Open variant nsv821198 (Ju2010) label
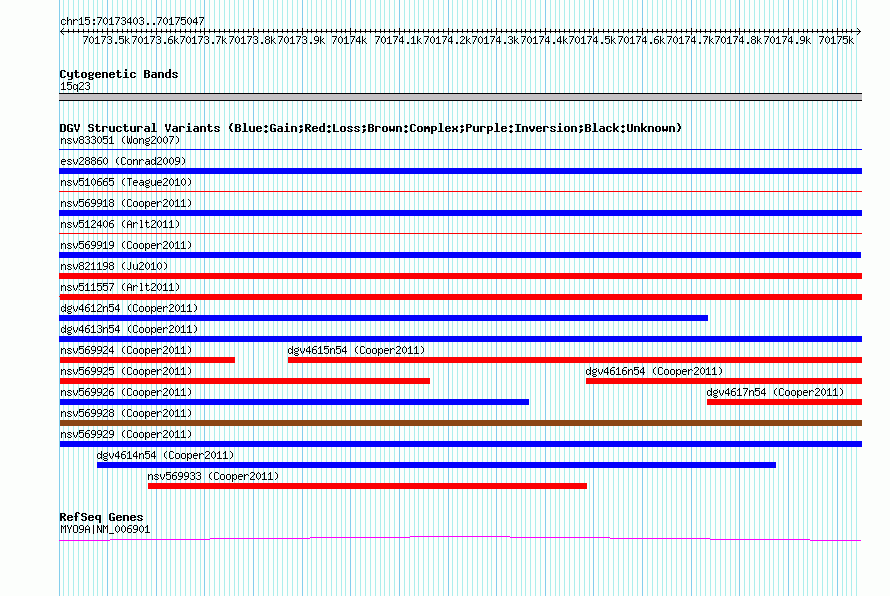The width and height of the screenshot is (890, 596). tap(114, 266)
